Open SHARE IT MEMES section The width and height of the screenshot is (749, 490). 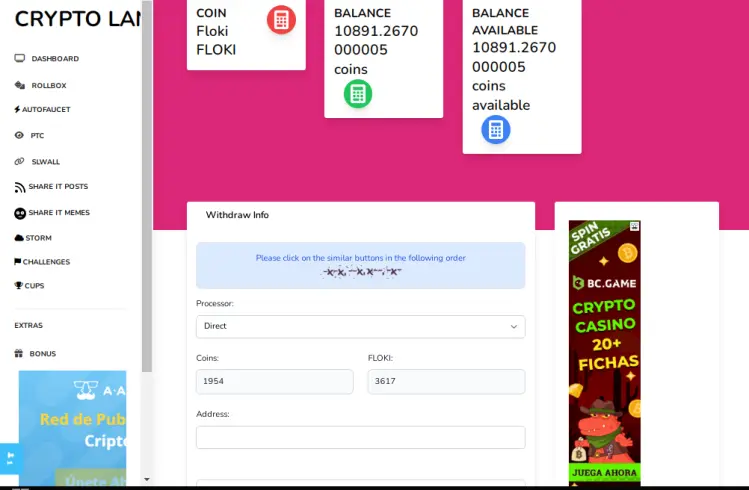59,213
